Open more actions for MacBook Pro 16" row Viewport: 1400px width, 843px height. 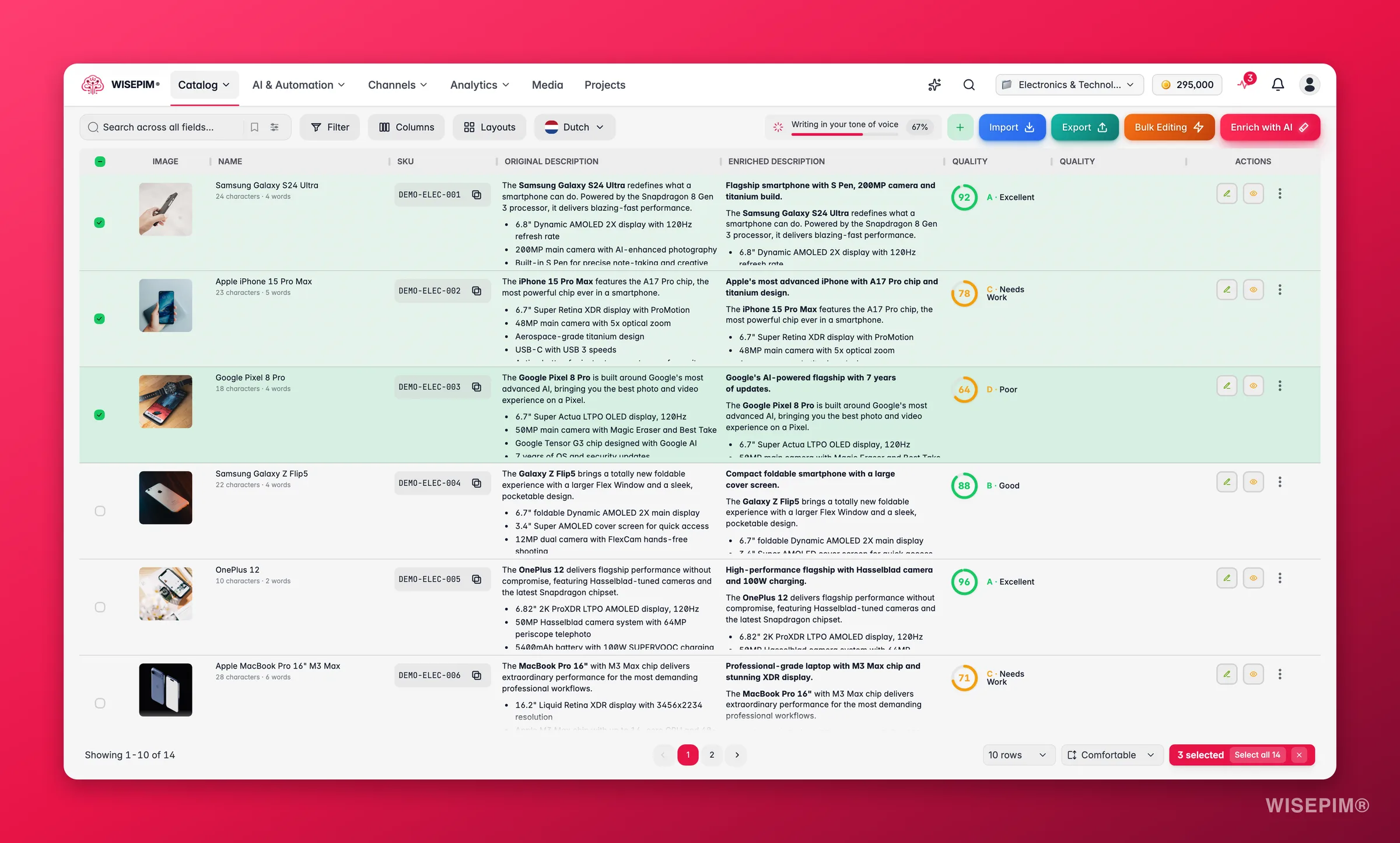[x=1280, y=674]
